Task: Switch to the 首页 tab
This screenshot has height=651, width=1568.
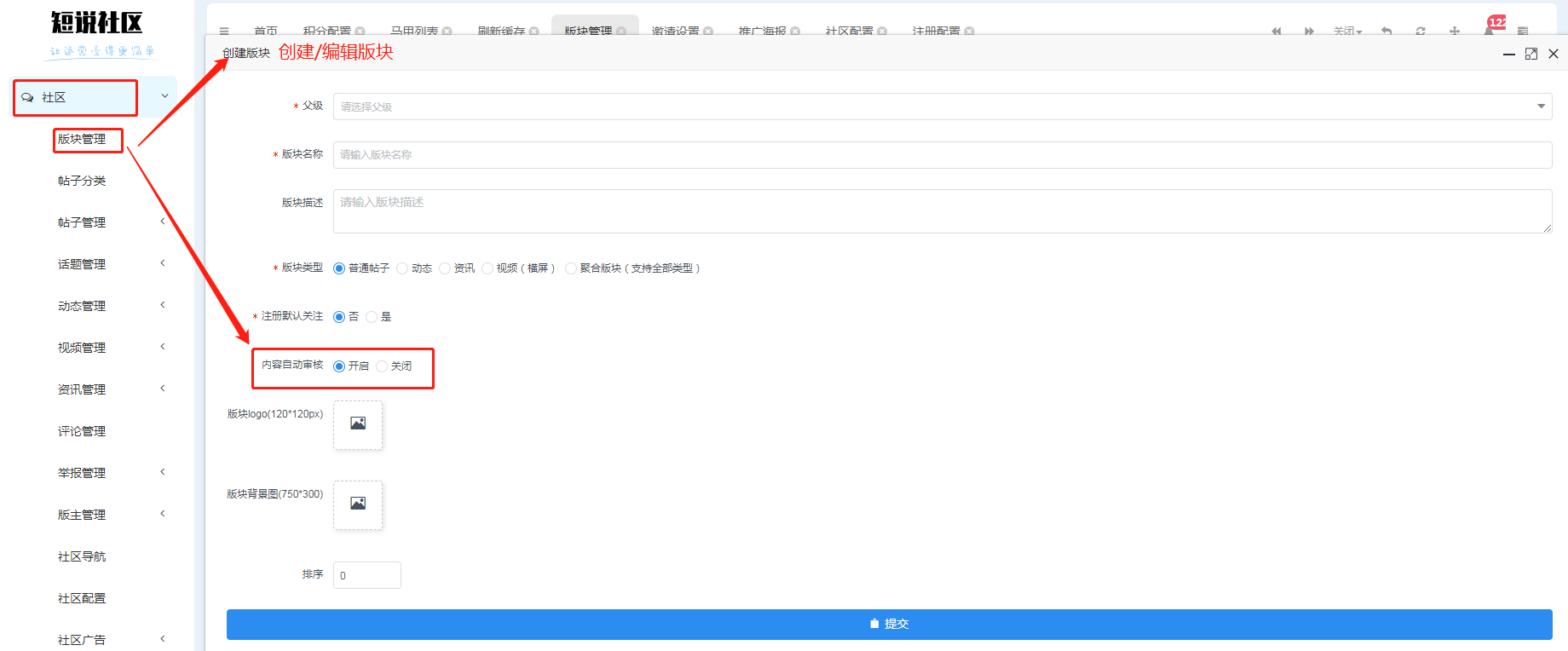Action: tap(266, 31)
